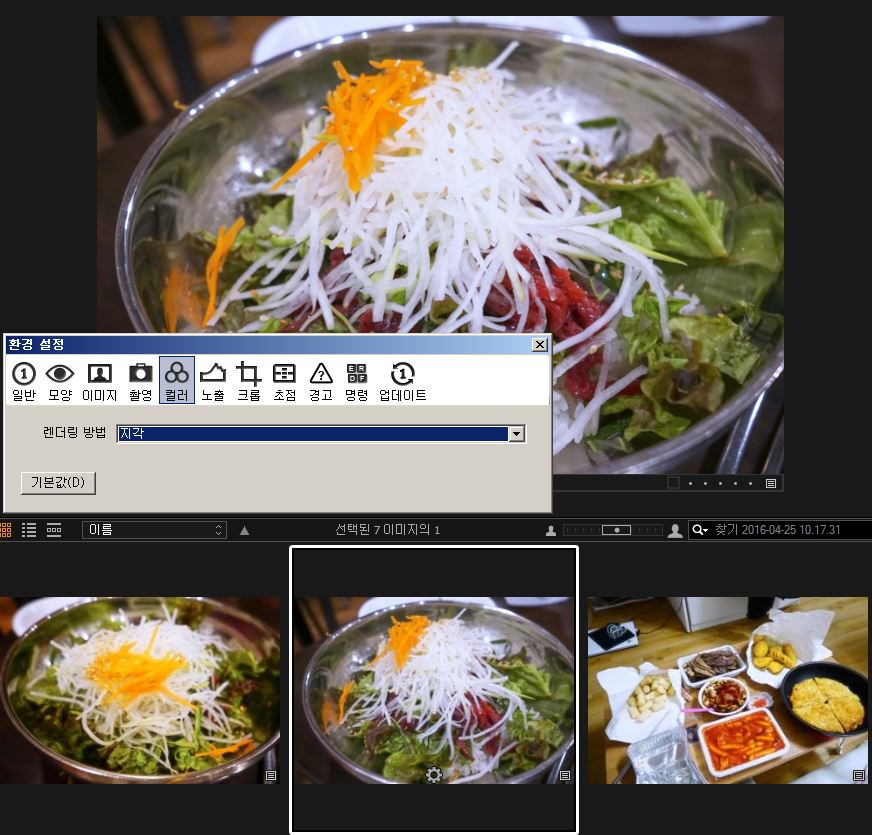Select the 컬러 (Color) preferences tab
Screen dimensions: 872x835
[x=177, y=381]
